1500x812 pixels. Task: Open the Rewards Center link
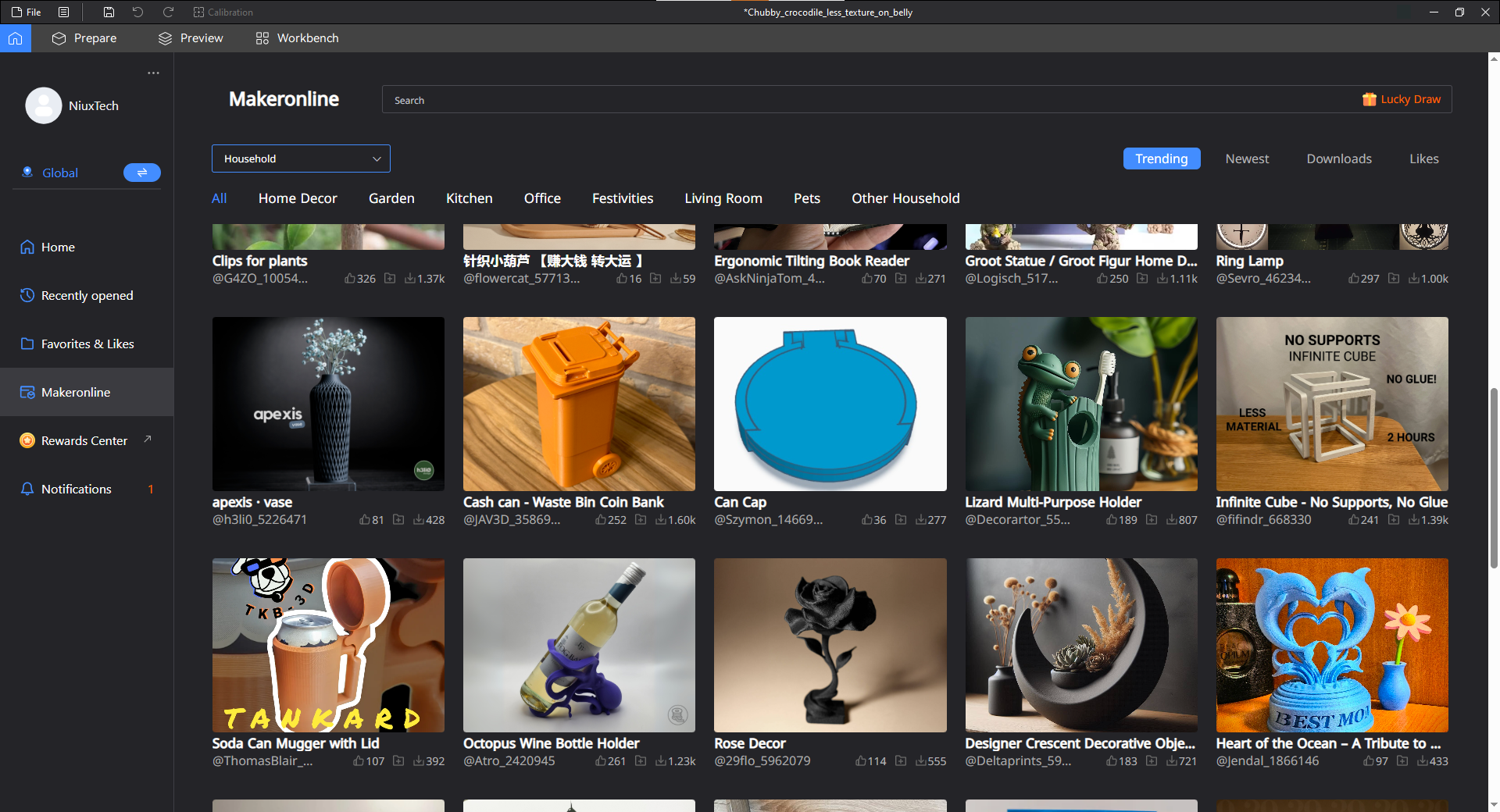[84, 440]
